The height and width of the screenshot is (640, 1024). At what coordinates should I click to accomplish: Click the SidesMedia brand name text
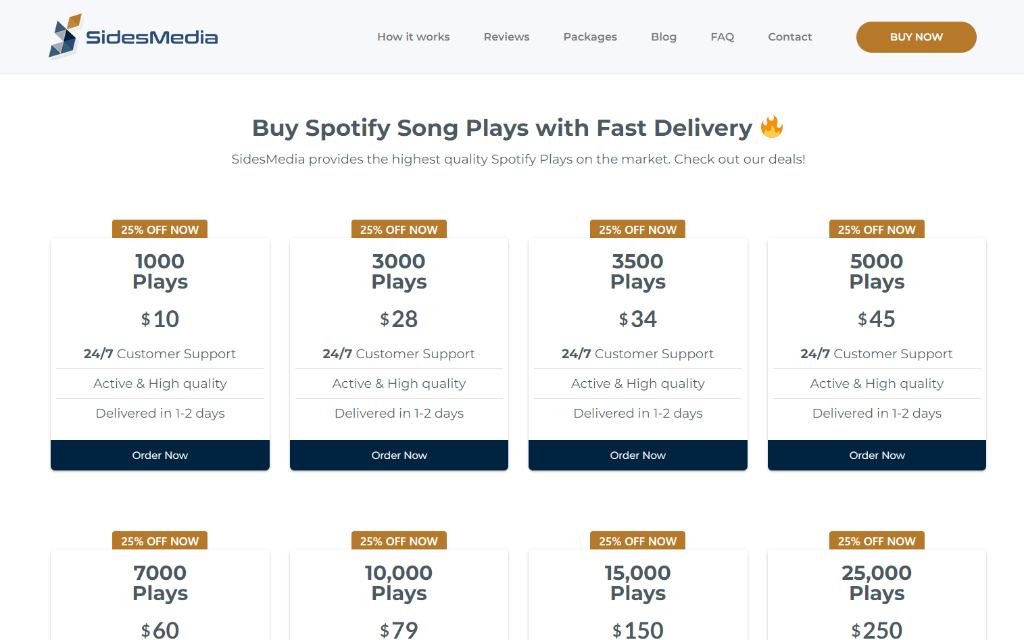152,38
